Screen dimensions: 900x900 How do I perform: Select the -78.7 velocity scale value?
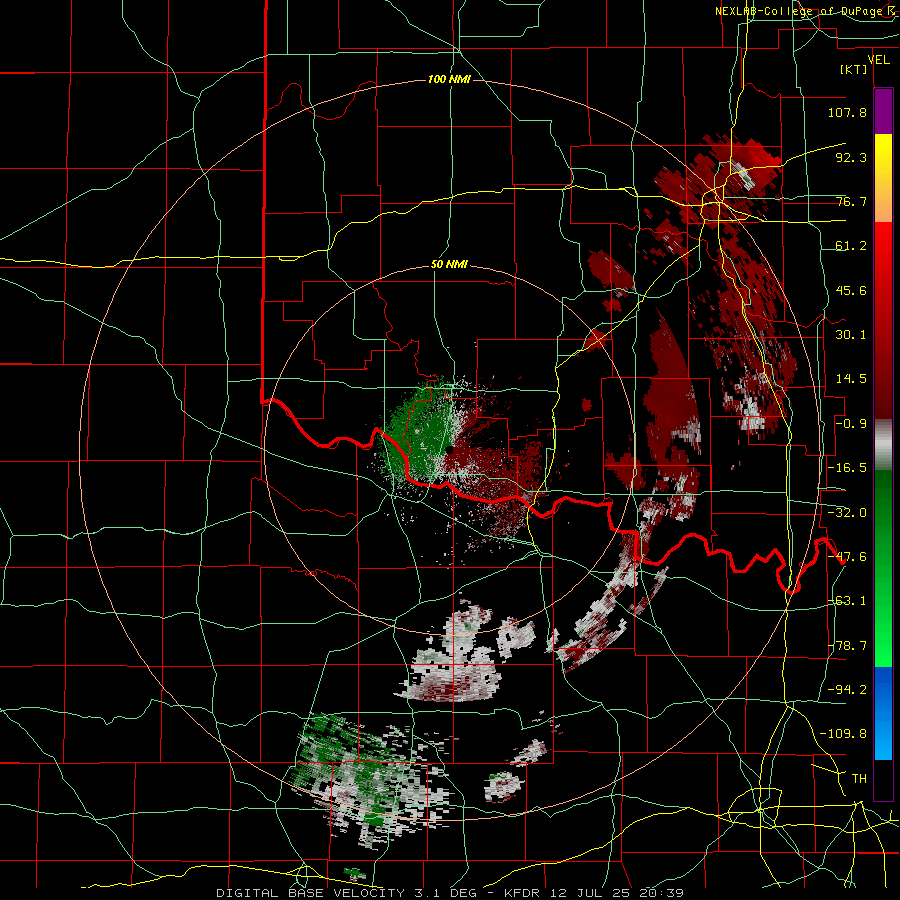[x=847, y=646]
